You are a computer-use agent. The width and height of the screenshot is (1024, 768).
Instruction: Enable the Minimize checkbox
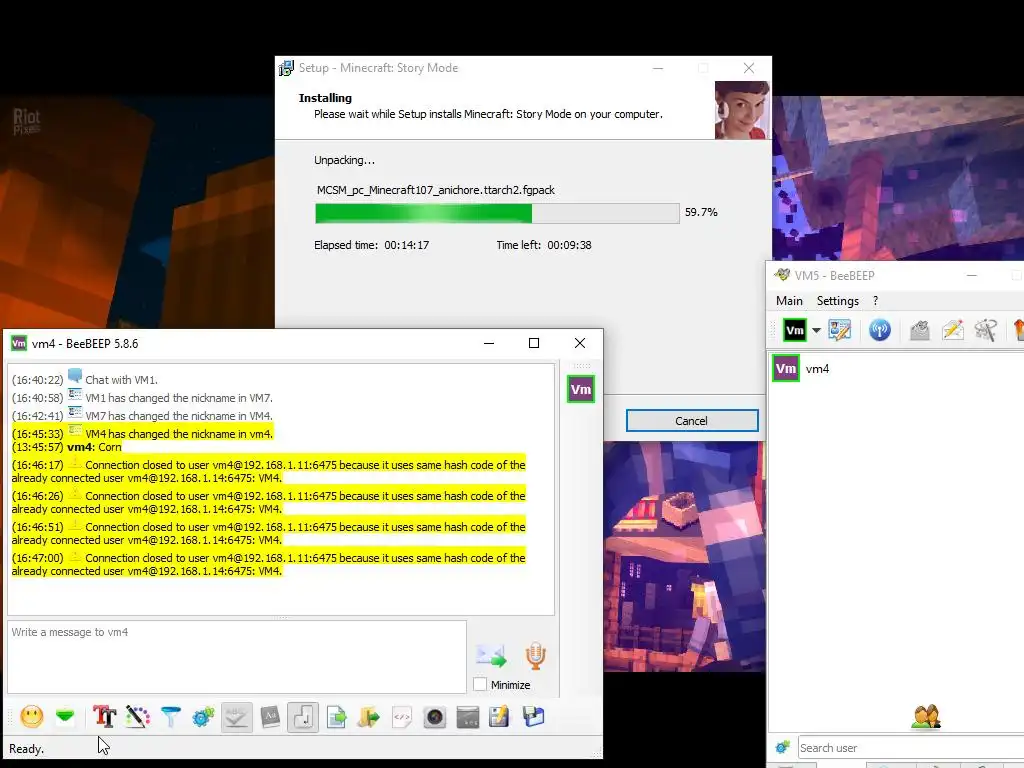pos(480,684)
